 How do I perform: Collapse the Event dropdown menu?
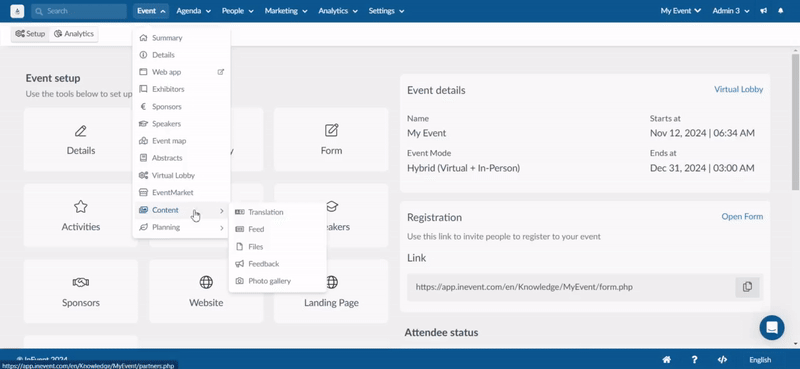point(151,11)
